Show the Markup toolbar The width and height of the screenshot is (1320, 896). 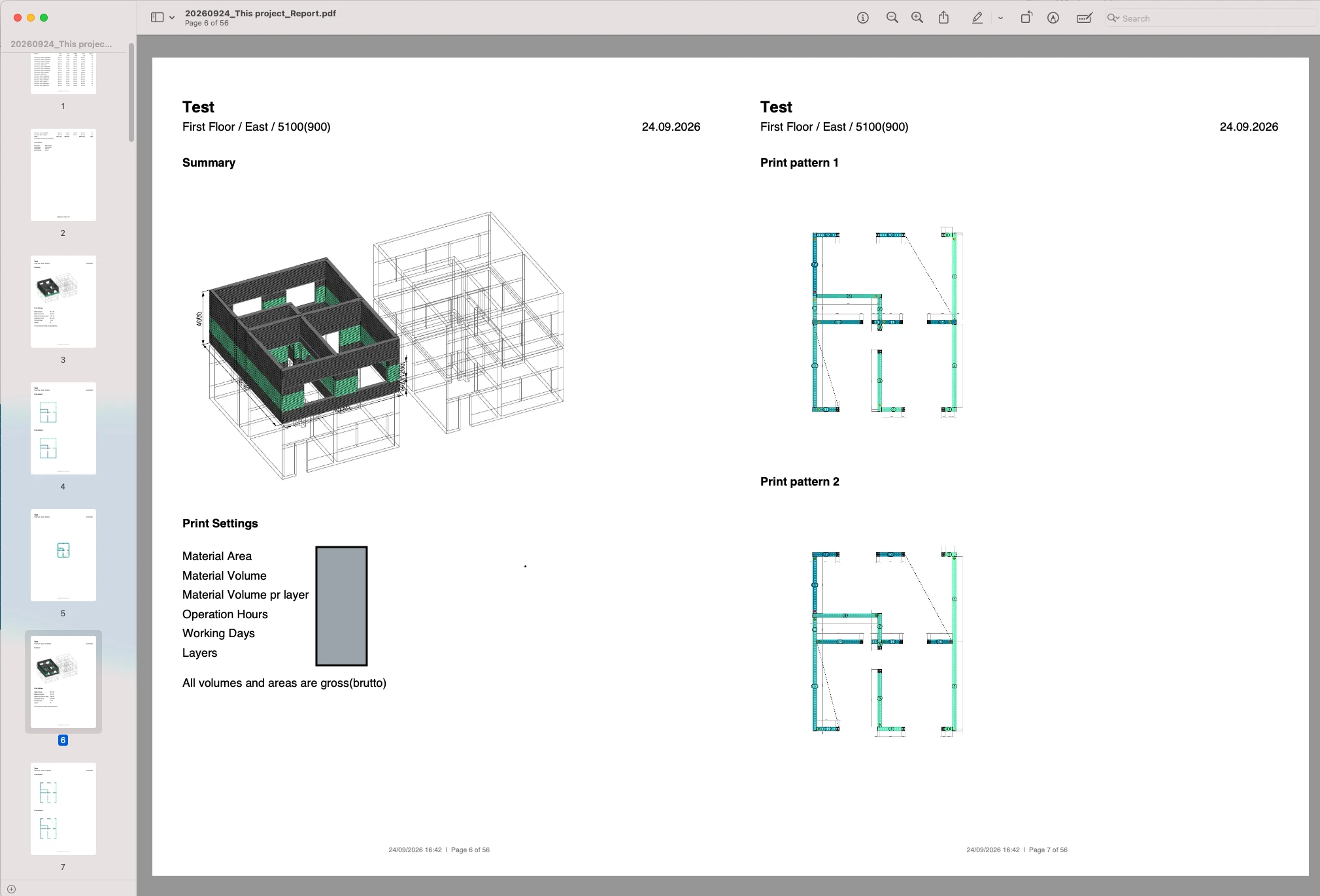pyautogui.click(x=1053, y=18)
